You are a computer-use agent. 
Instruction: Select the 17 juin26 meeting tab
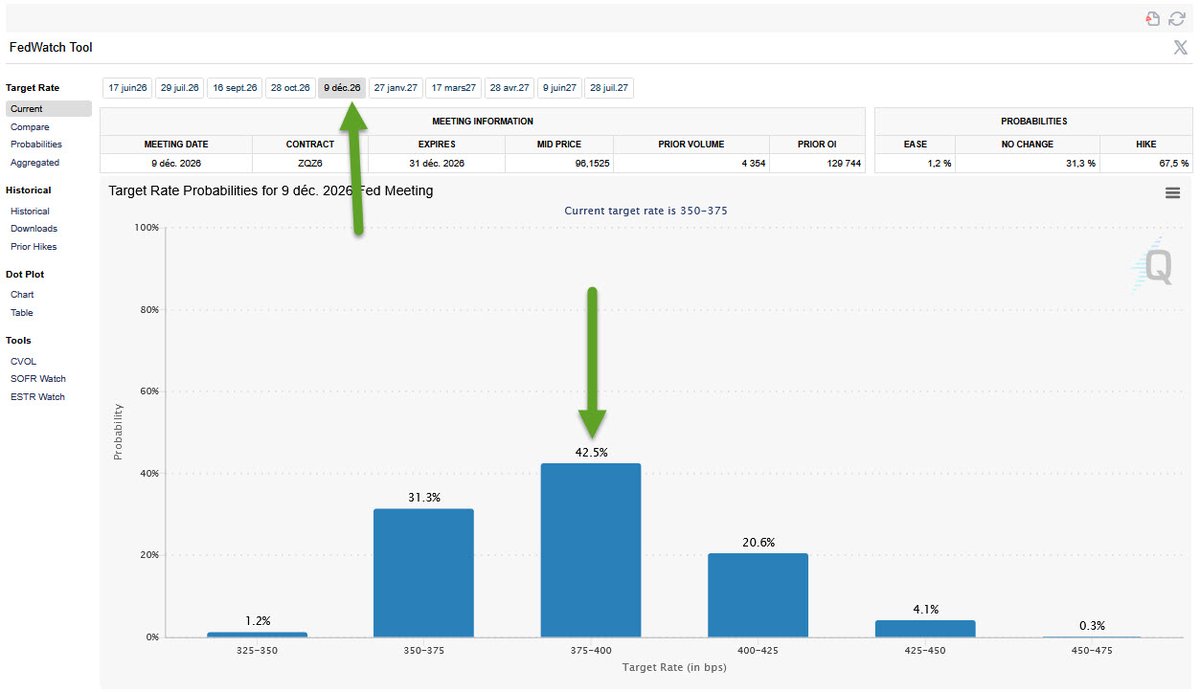click(128, 88)
